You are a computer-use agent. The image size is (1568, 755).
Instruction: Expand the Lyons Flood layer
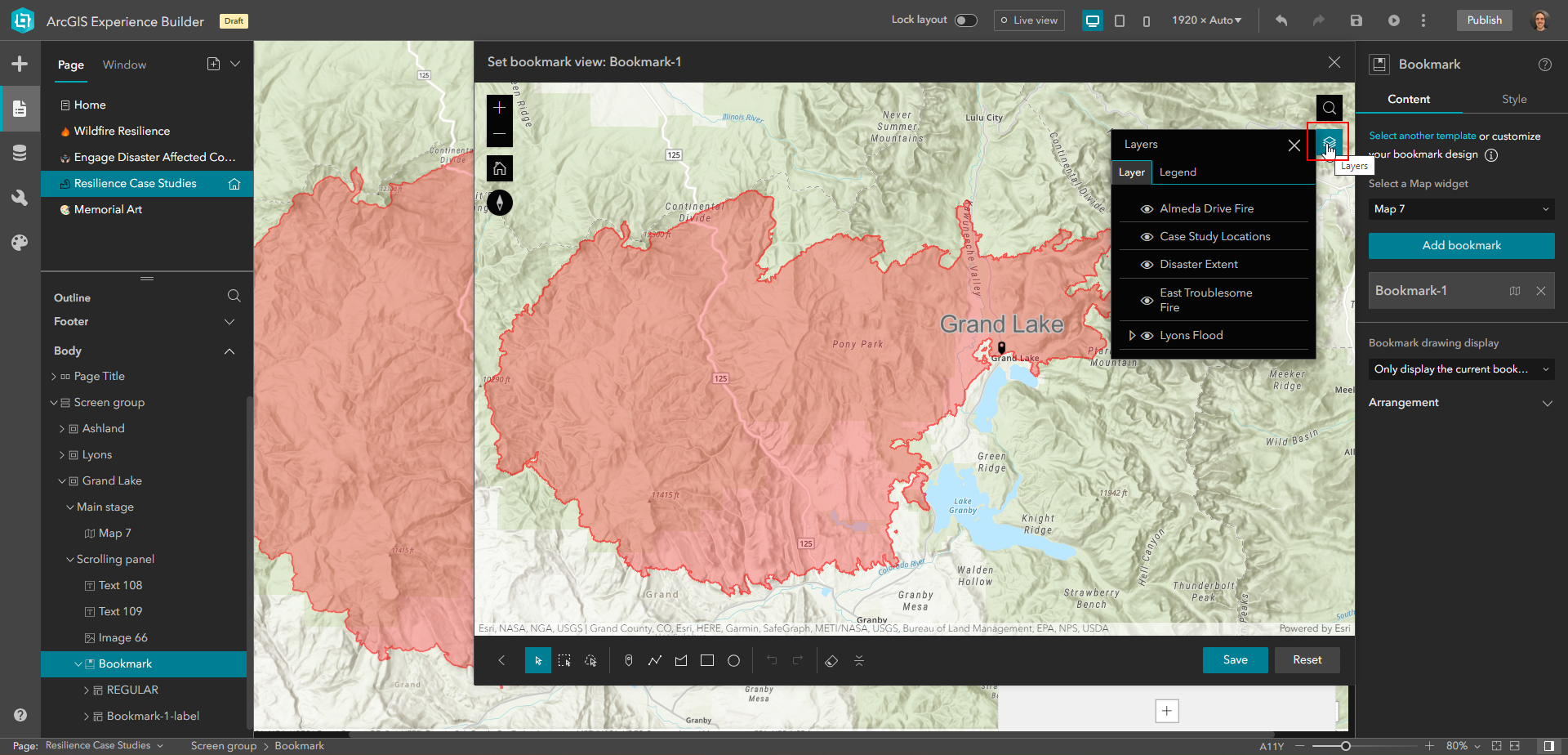tap(1132, 335)
